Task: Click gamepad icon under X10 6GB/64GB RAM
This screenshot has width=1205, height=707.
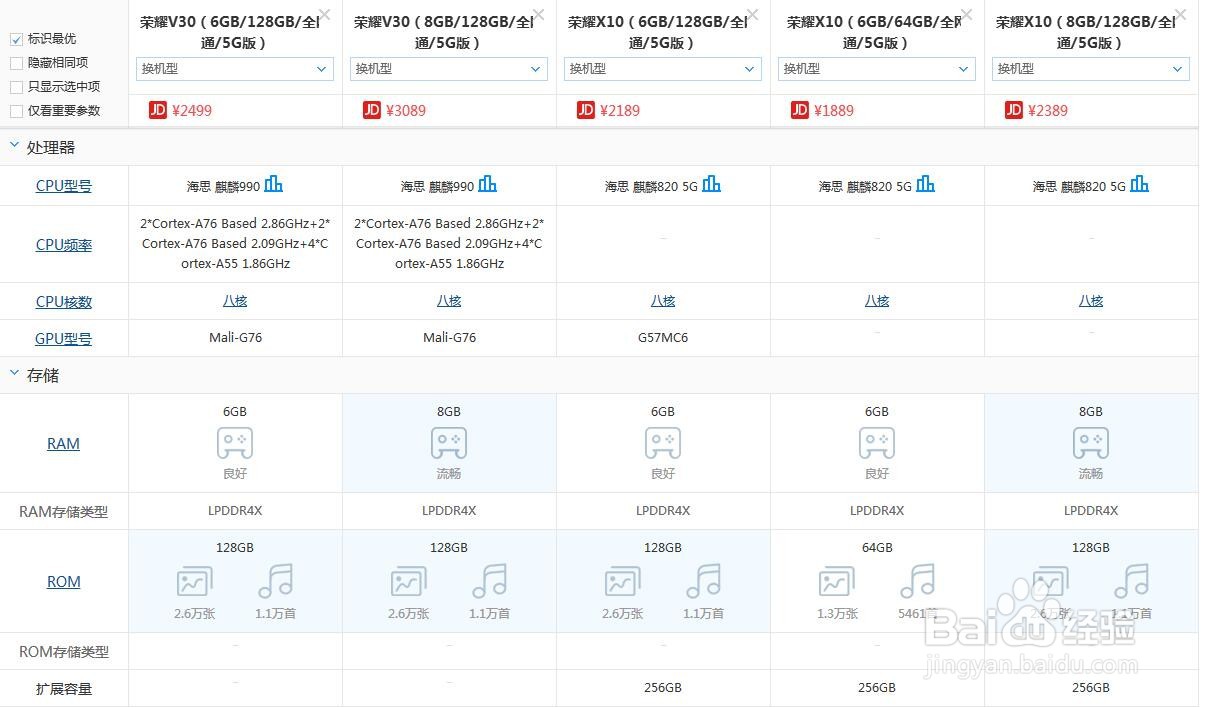Action: (x=877, y=442)
